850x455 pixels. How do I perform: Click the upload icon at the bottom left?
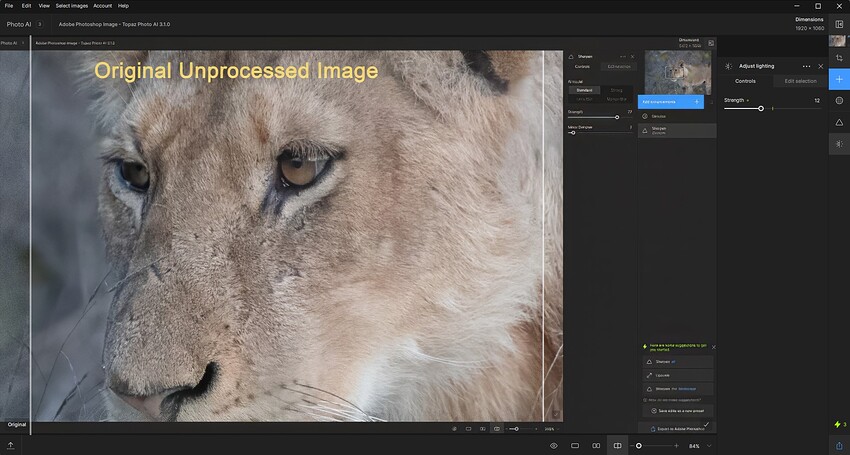point(10,445)
